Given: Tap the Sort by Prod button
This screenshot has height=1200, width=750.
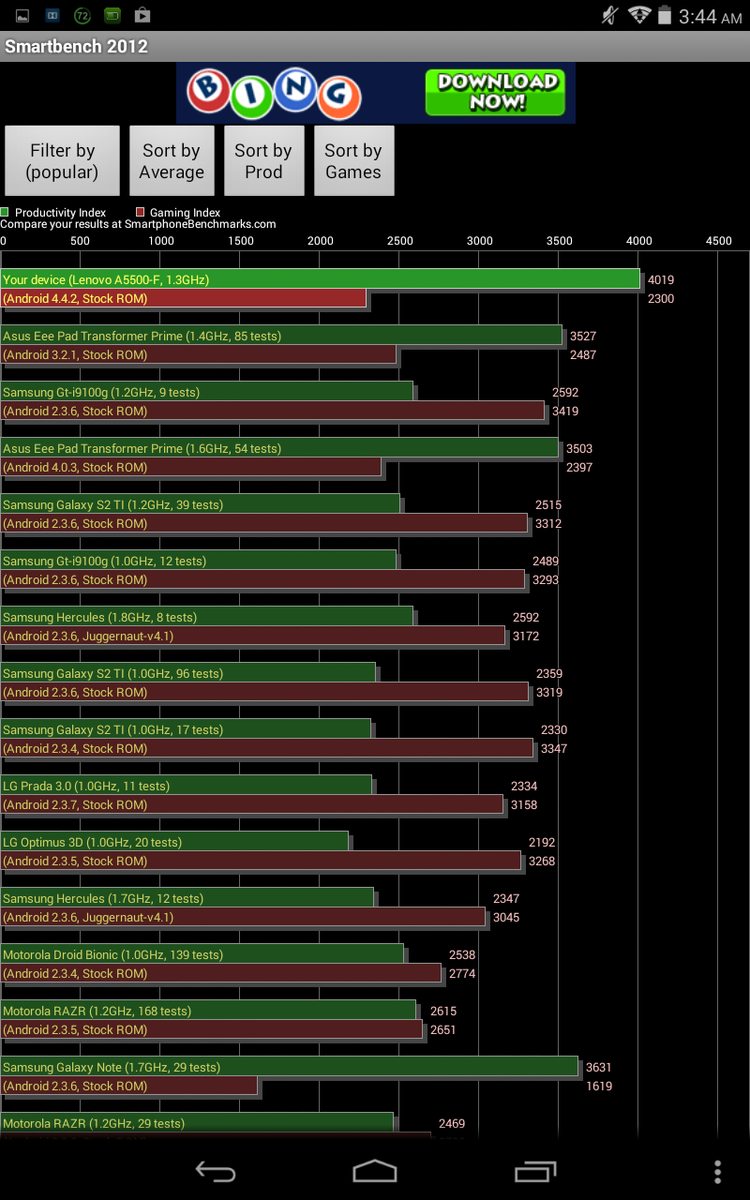Looking at the screenshot, I should 263,160.
